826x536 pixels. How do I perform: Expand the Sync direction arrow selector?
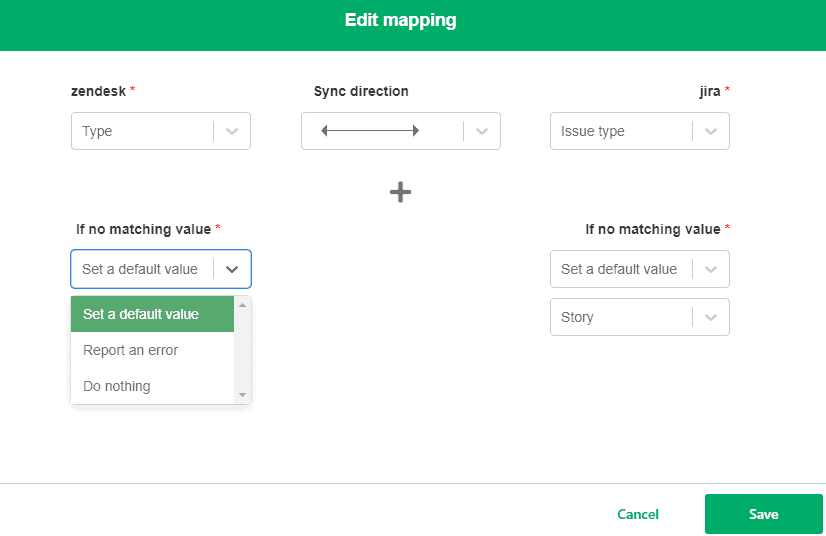400,131
